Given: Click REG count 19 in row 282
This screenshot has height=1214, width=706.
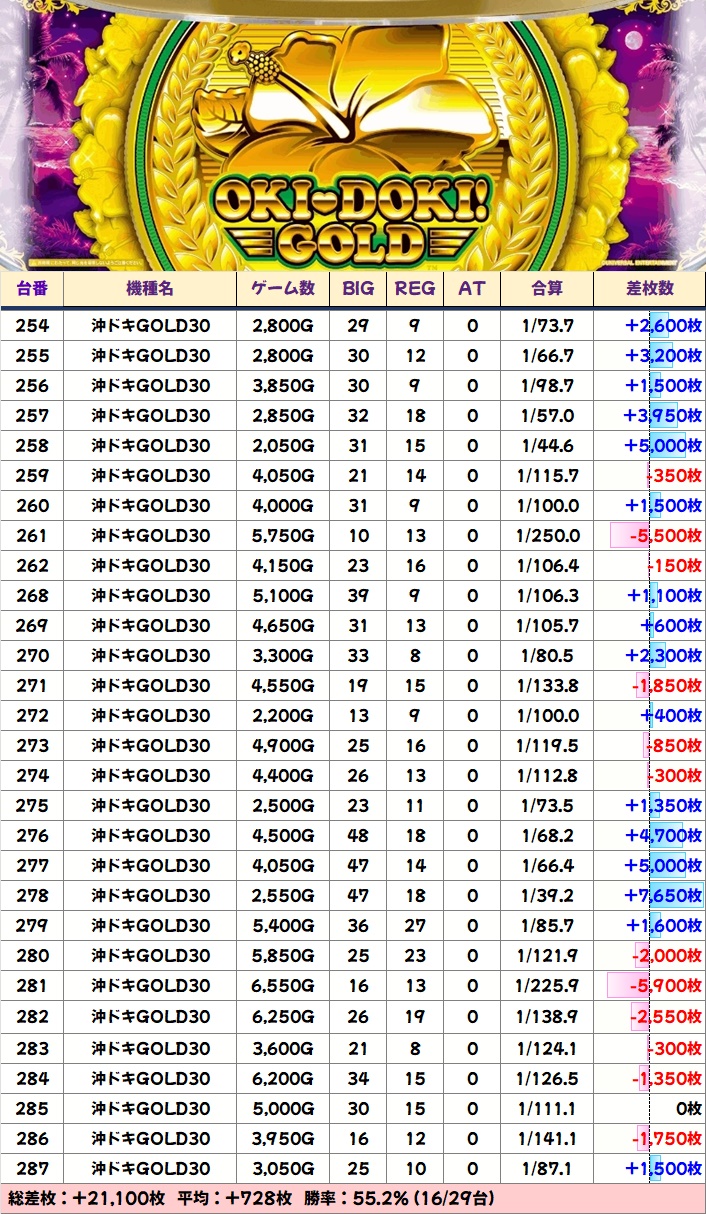Looking at the screenshot, I should click(x=415, y=1016).
